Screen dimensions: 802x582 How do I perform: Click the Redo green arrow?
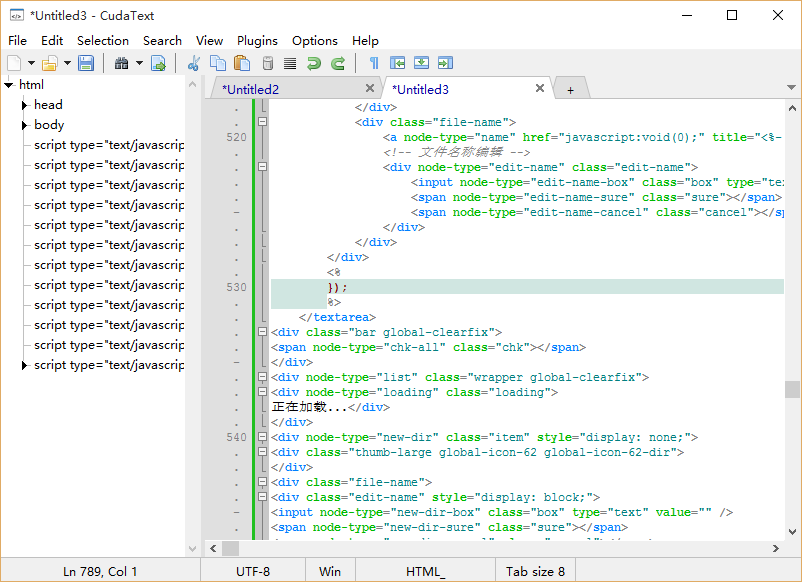pyautogui.click(x=338, y=64)
